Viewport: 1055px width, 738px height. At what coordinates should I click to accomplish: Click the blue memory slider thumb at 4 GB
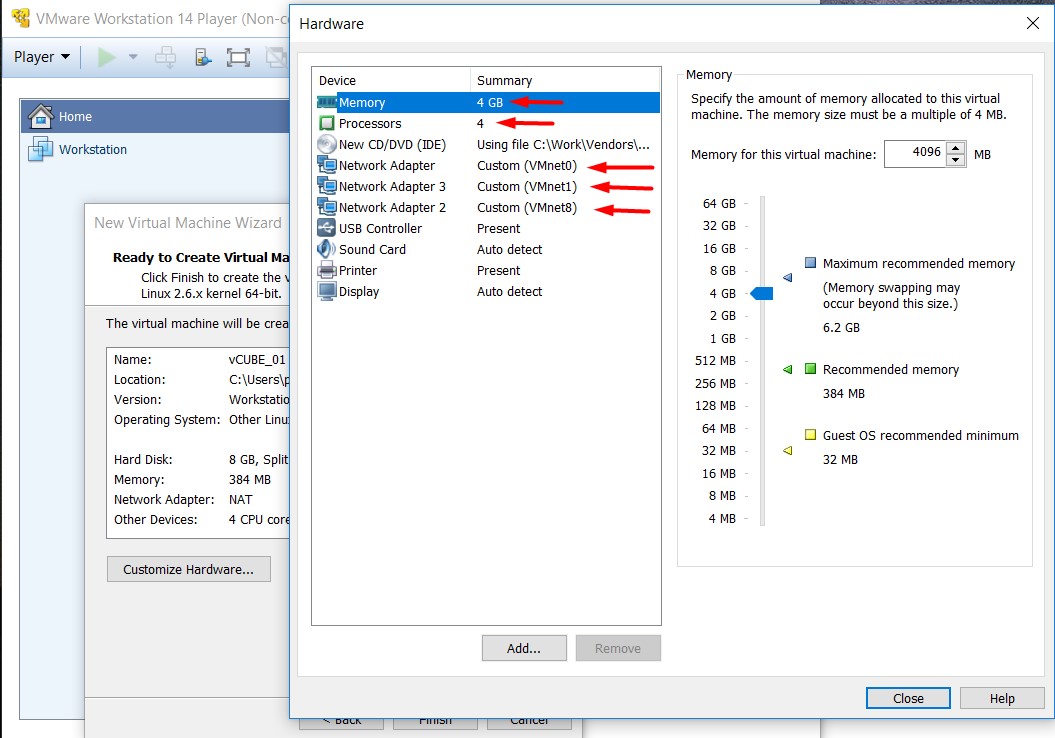pyautogui.click(x=762, y=293)
